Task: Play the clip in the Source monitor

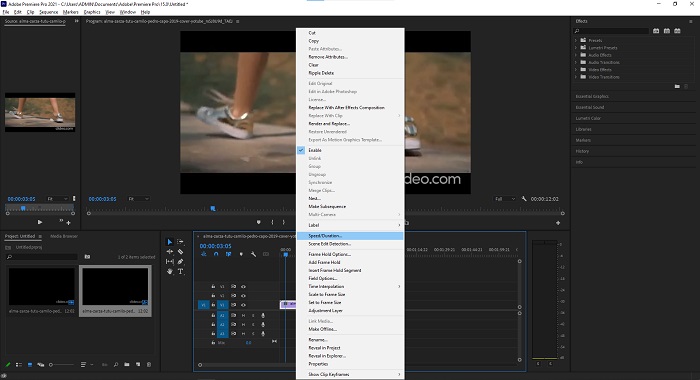Action: click(40, 222)
